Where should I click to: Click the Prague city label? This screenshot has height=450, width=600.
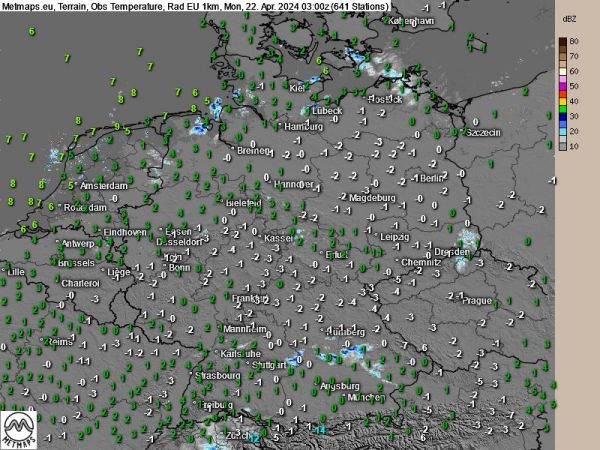pos(477,300)
